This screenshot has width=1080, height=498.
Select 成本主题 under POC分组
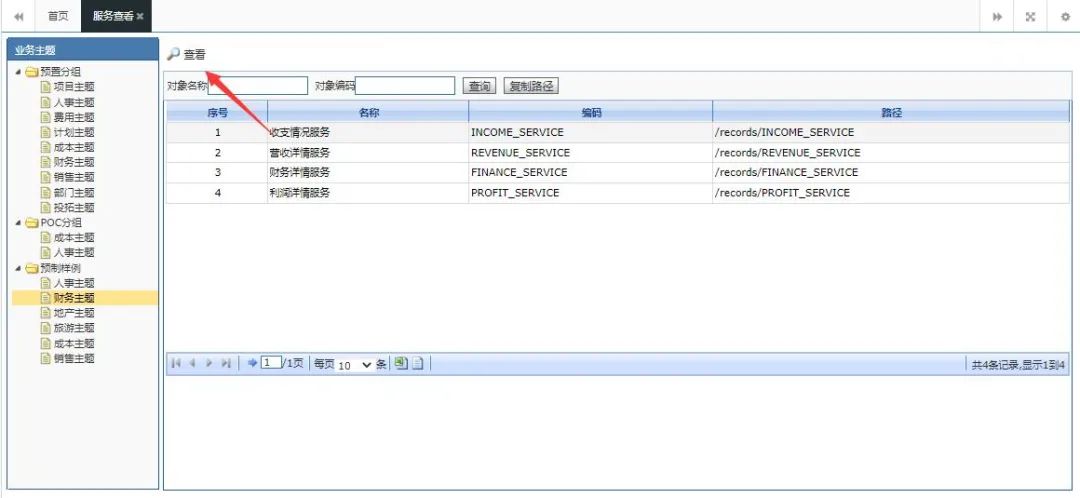74,238
